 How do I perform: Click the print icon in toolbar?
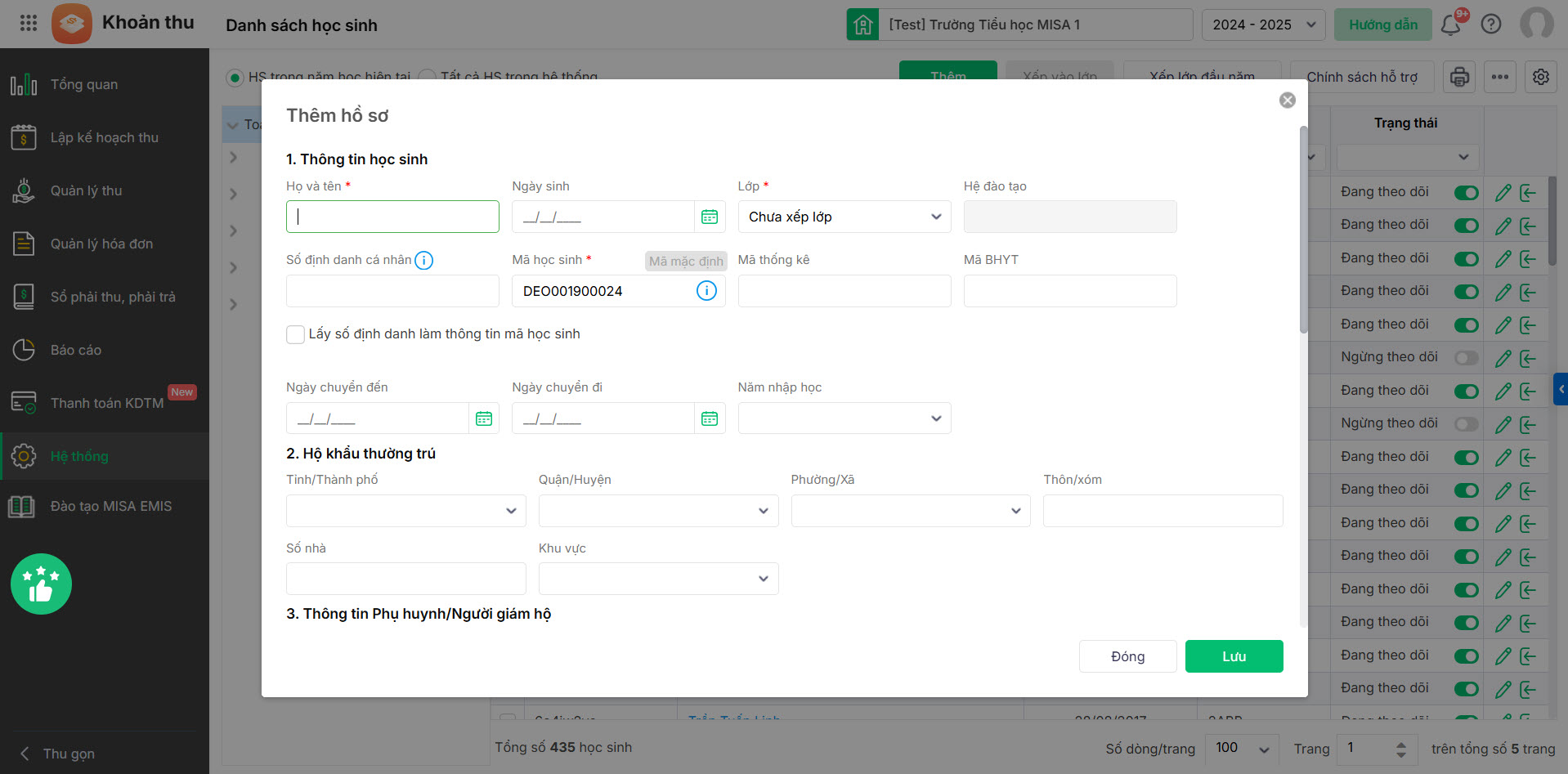click(1459, 77)
